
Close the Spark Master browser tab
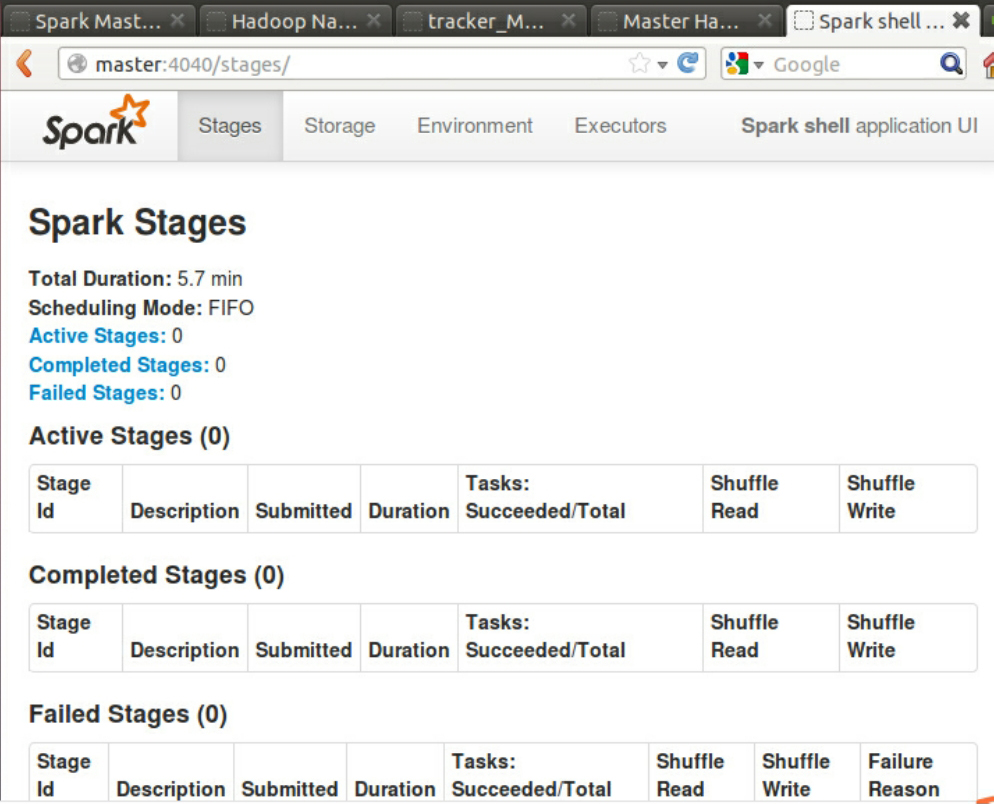[x=177, y=20]
